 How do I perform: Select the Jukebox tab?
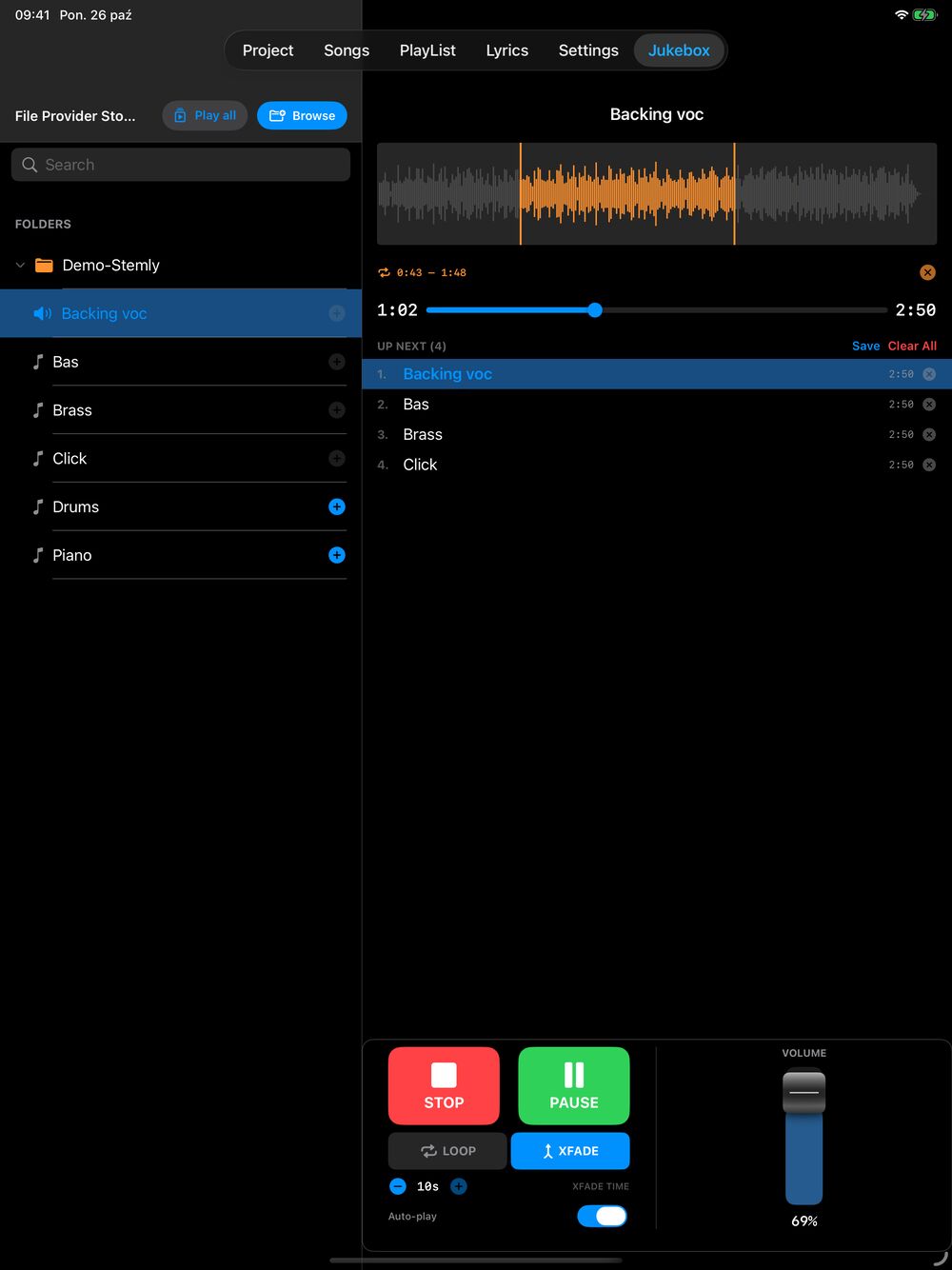(x=679, y=50)
